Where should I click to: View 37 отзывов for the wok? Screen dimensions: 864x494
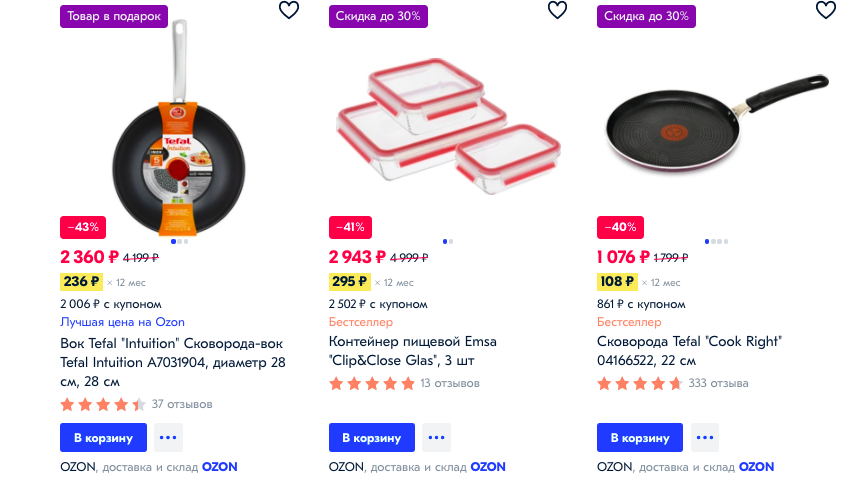tap(182, 404)
